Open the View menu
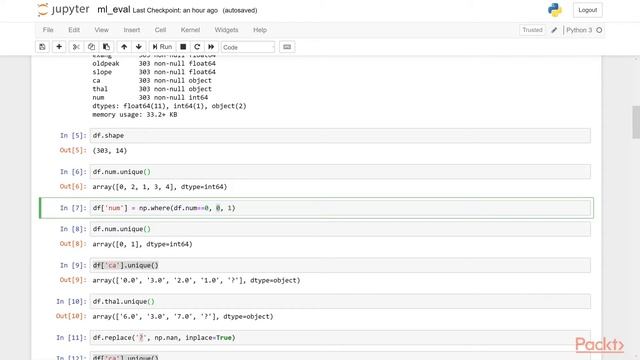This screenshot has height=360, width=640. pos(102,30)
